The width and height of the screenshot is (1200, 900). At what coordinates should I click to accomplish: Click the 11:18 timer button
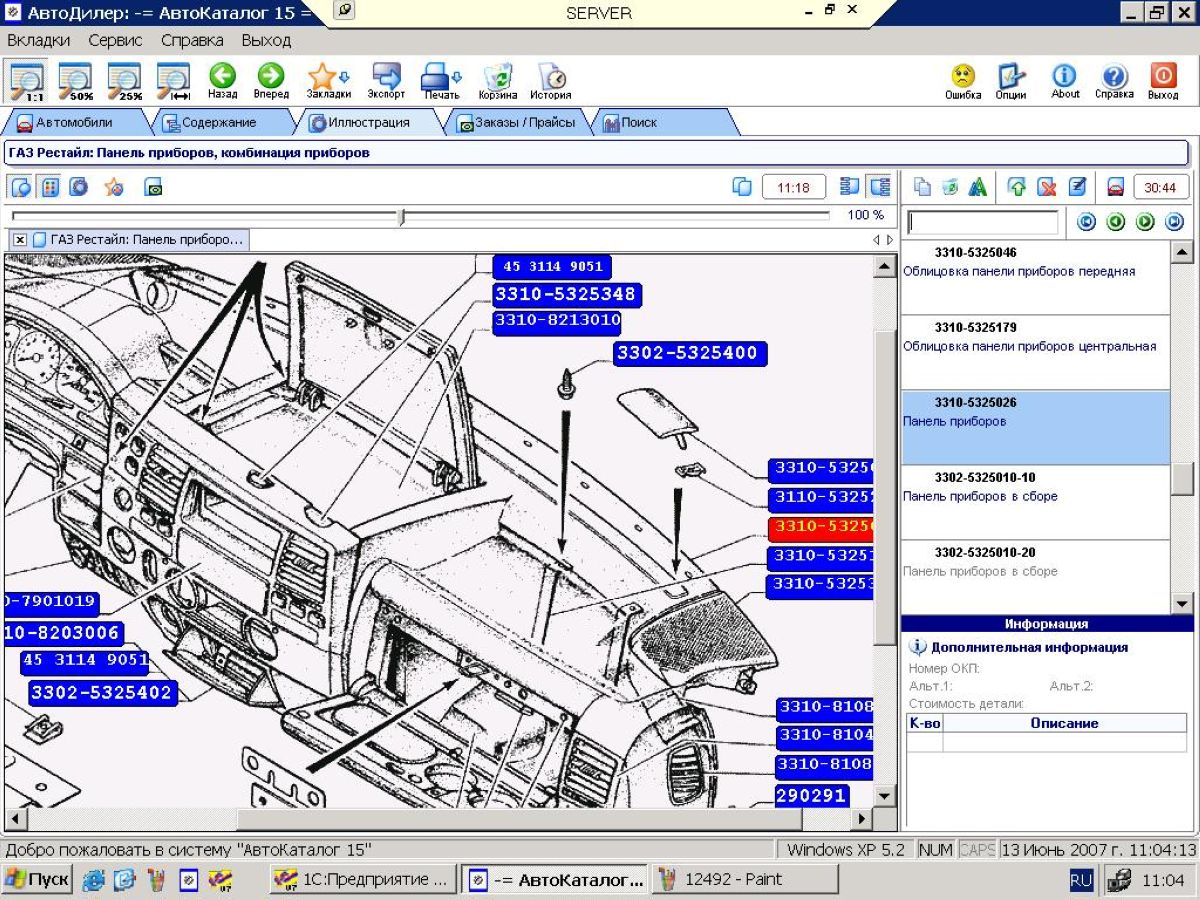pyautogui.click(x=793, y=187)
